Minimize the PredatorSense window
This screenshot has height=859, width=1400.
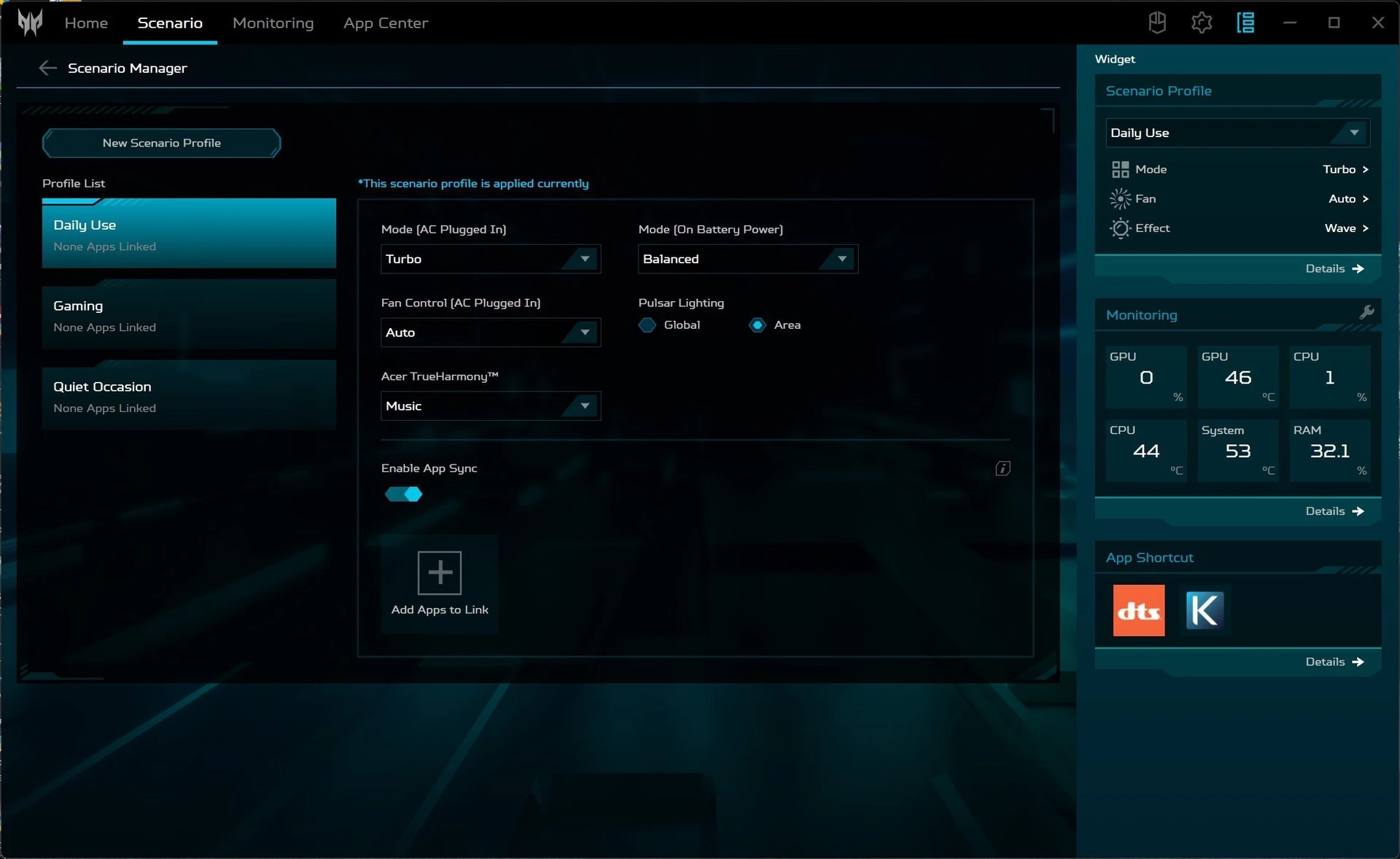pos(1290,23)
